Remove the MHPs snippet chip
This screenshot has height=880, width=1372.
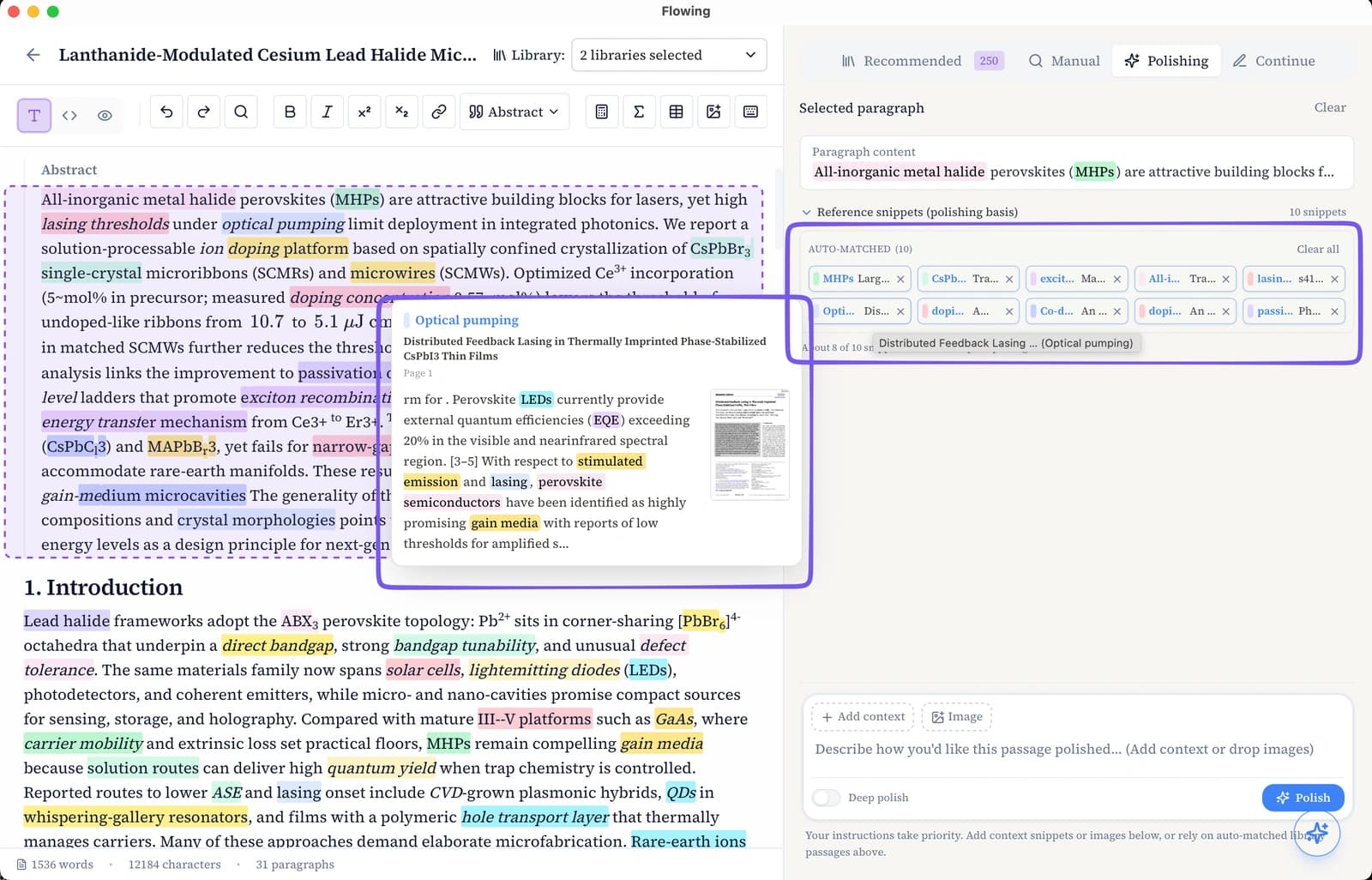(900, 279)
